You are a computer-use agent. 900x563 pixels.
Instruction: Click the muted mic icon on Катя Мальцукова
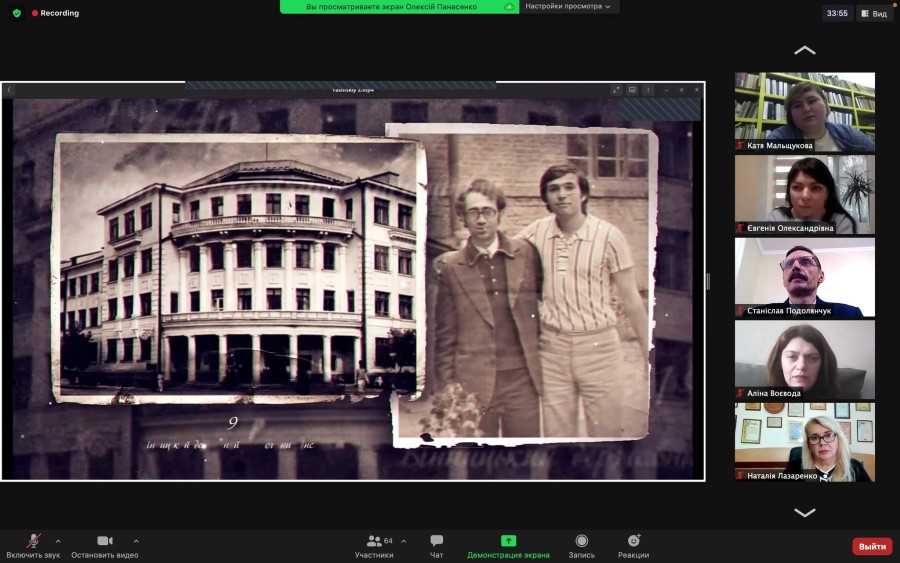coord(740,146)
